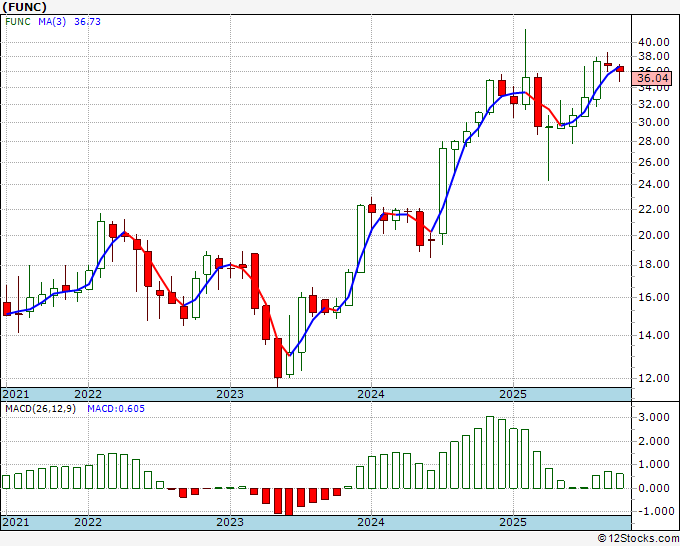
Task: Click 2021 on the MACD timeline
Action: pos(16,522)
